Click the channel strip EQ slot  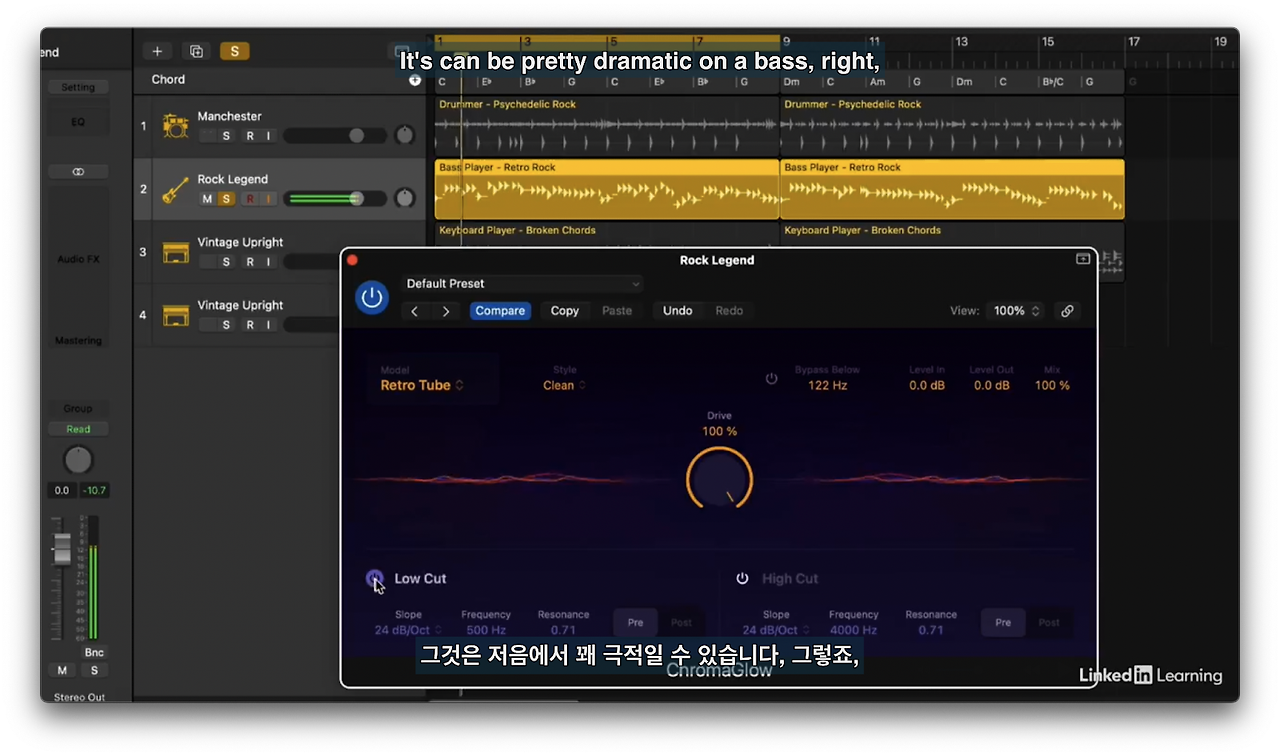click(78, 122)
